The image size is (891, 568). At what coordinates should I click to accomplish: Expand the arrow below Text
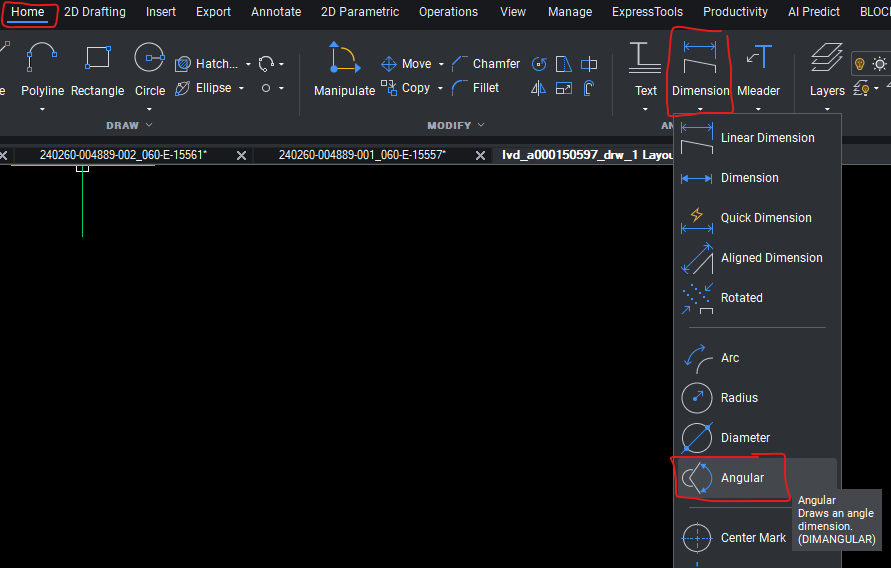pos(645,109)
